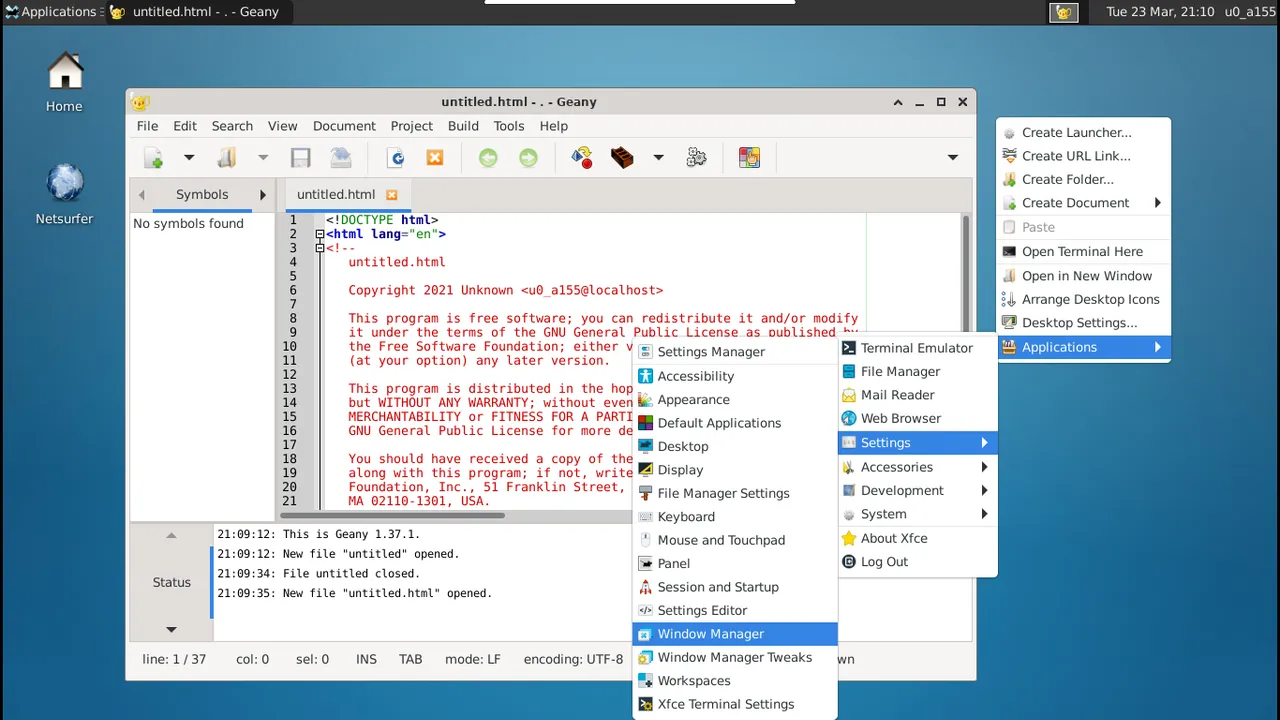Switch to the Symbols sidebar tab
This screenshot has height=720, width=1280.
coord(202,195)
